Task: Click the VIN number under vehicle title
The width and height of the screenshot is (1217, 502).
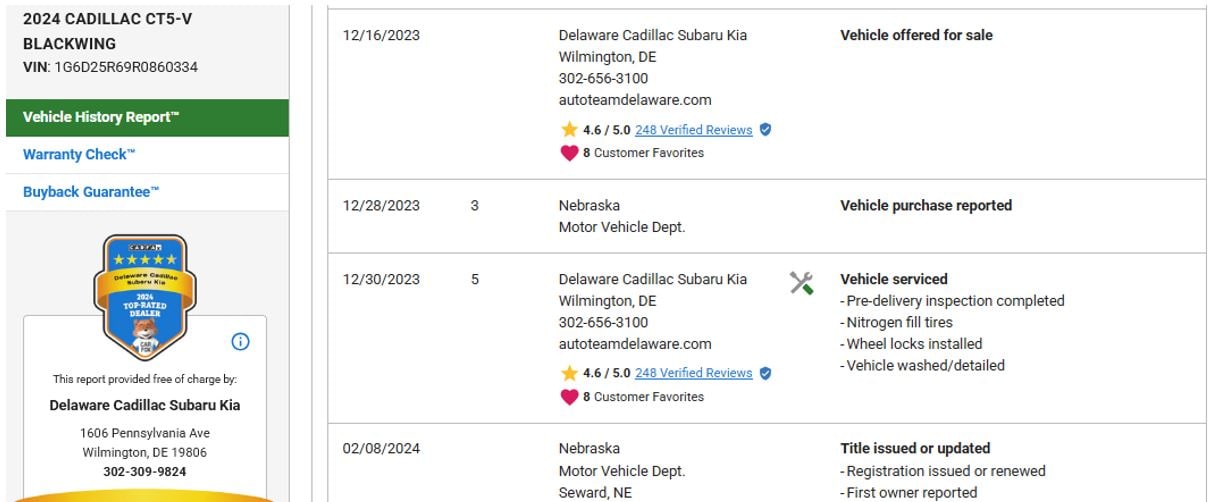Action: point(125,67)
